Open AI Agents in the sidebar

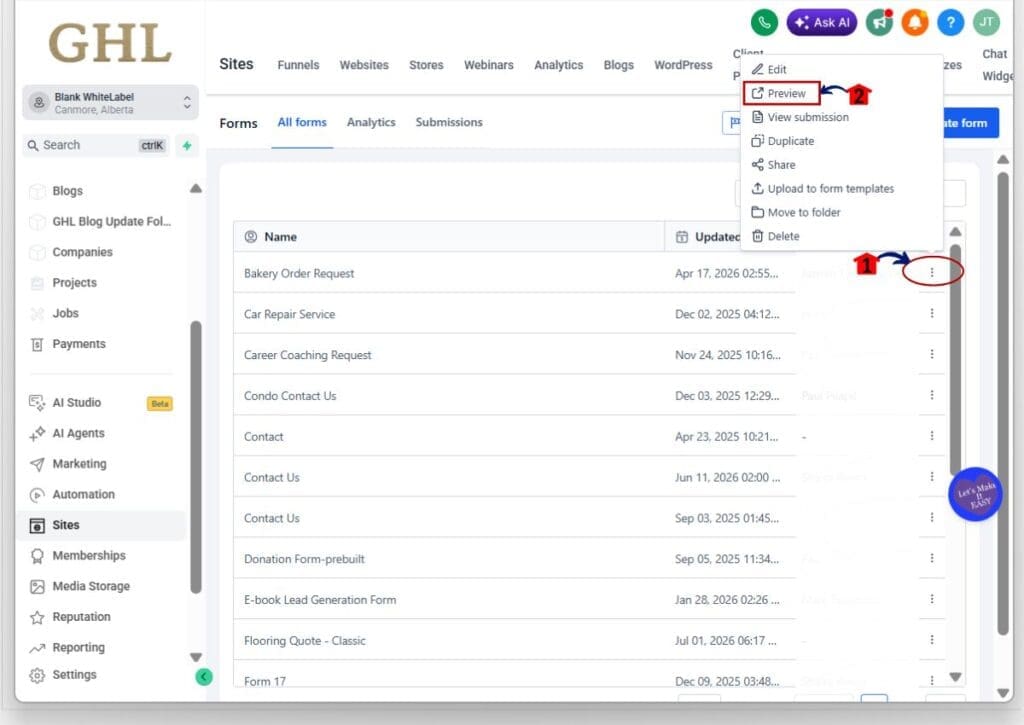click(x=78, y=434)
